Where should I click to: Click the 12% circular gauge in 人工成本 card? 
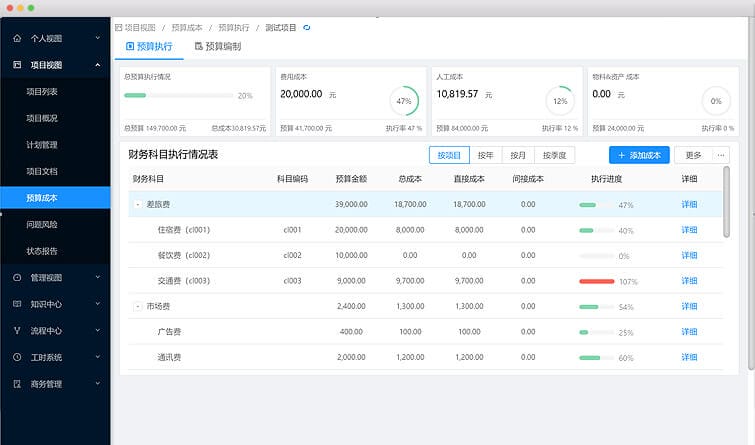click(x=560, y=101)
